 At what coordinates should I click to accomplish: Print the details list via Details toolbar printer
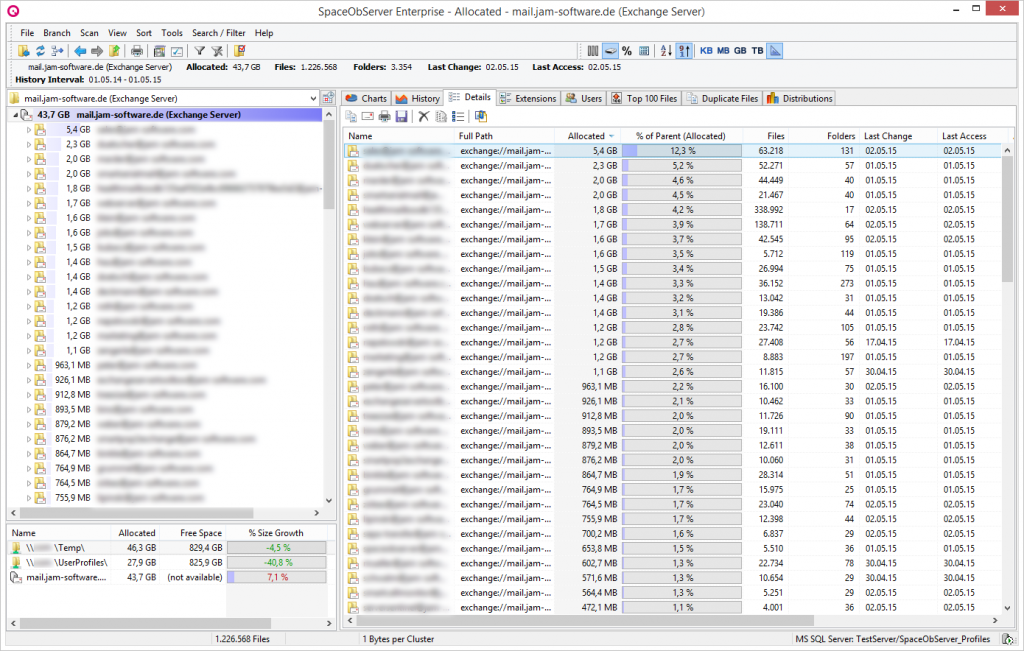pyautogui.click(x=385, y=116)
